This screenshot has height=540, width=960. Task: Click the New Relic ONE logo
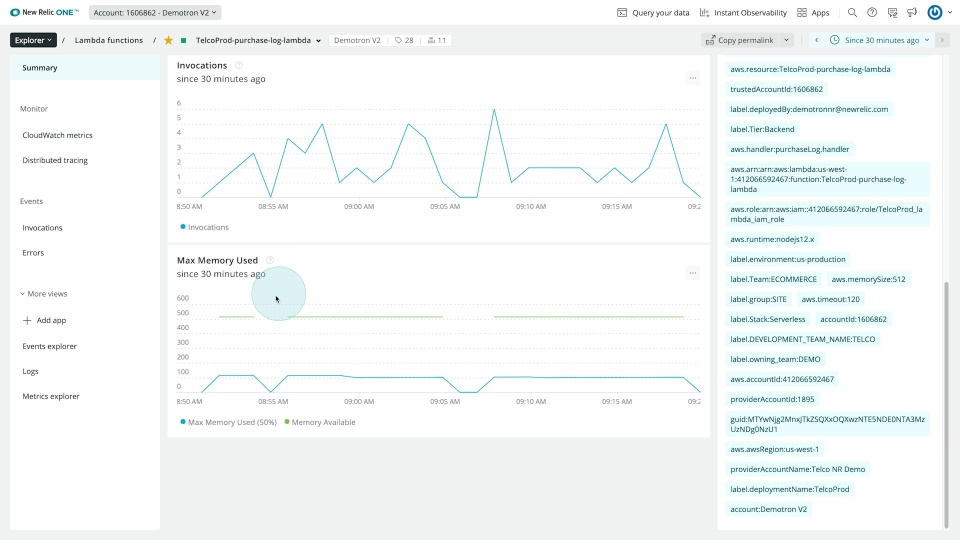click(x=44, y=12)
